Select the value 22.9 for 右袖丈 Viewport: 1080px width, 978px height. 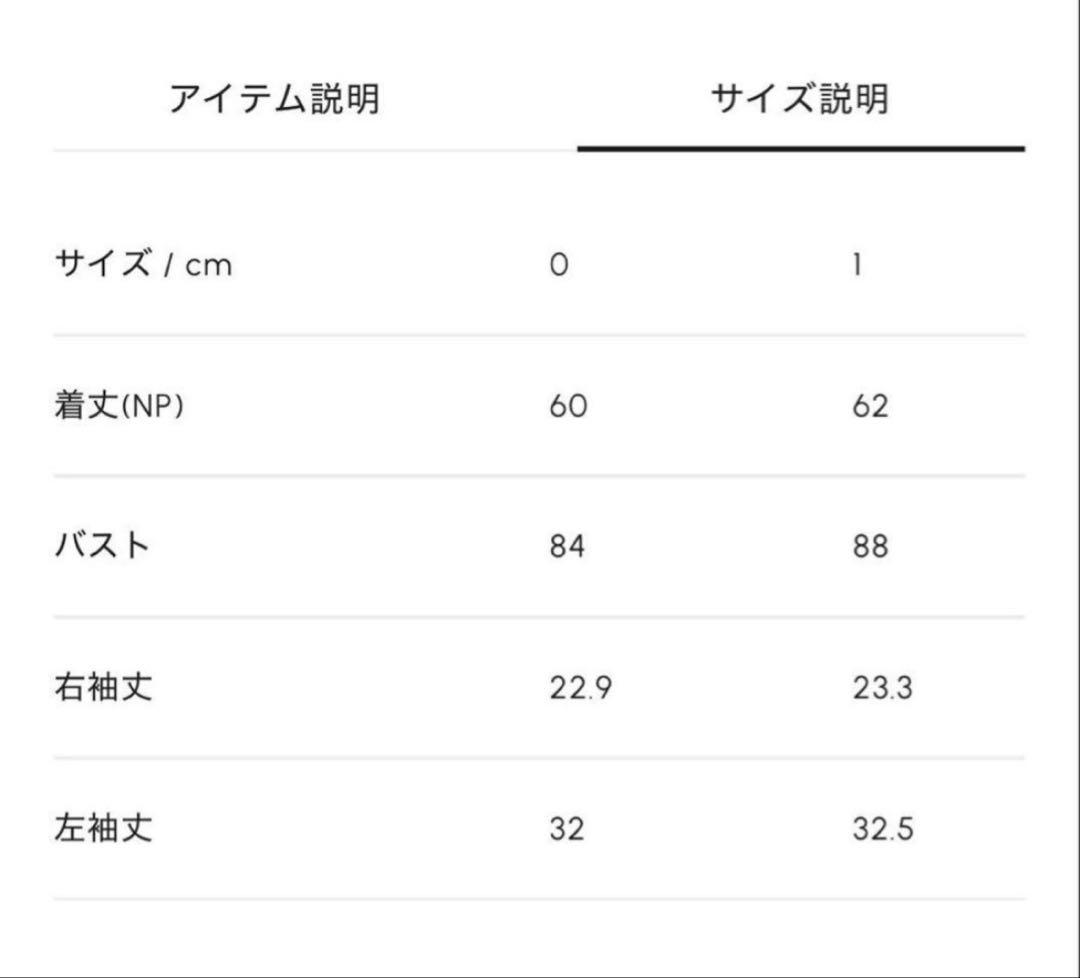pos(580,685)
